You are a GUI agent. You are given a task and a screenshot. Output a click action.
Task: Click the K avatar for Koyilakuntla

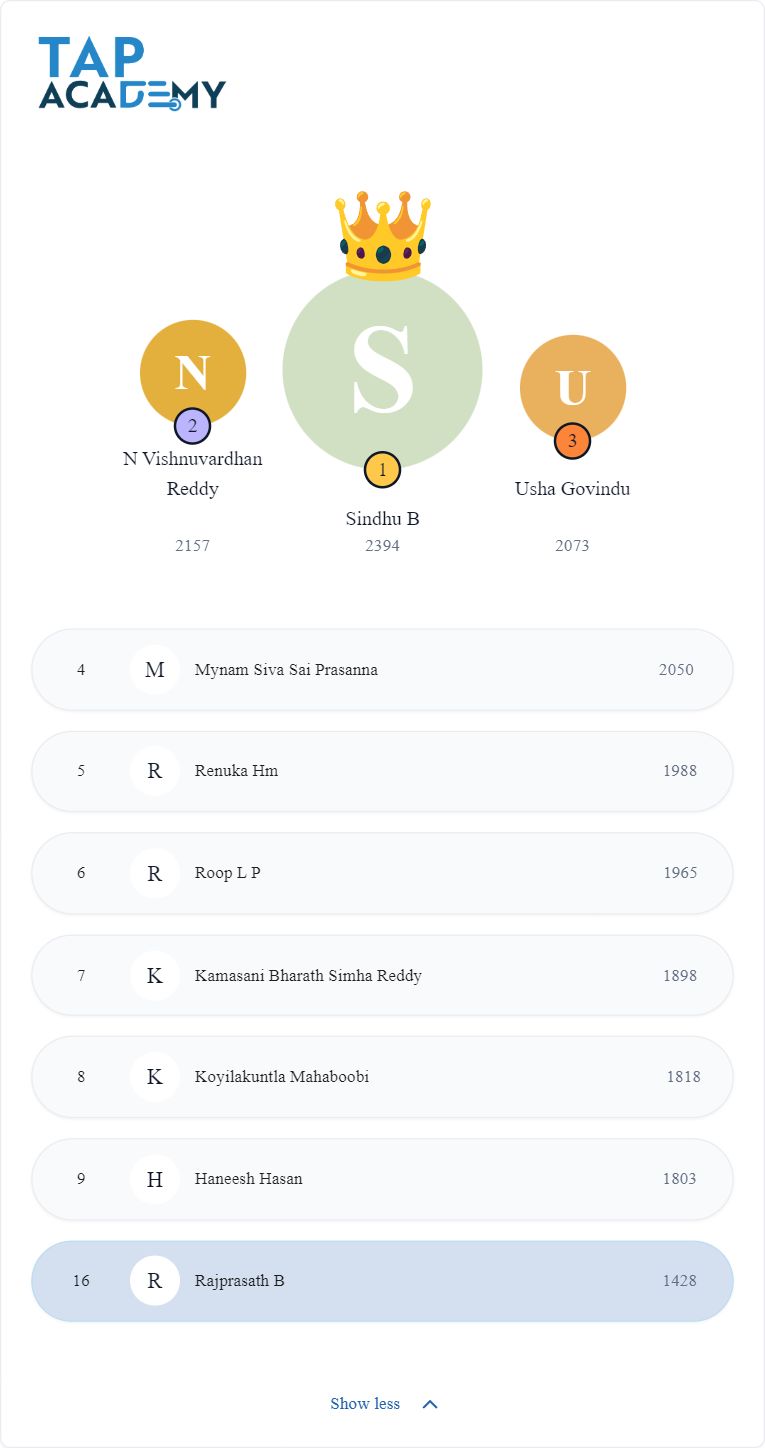pyautogui.click(x=155, y=1077)
